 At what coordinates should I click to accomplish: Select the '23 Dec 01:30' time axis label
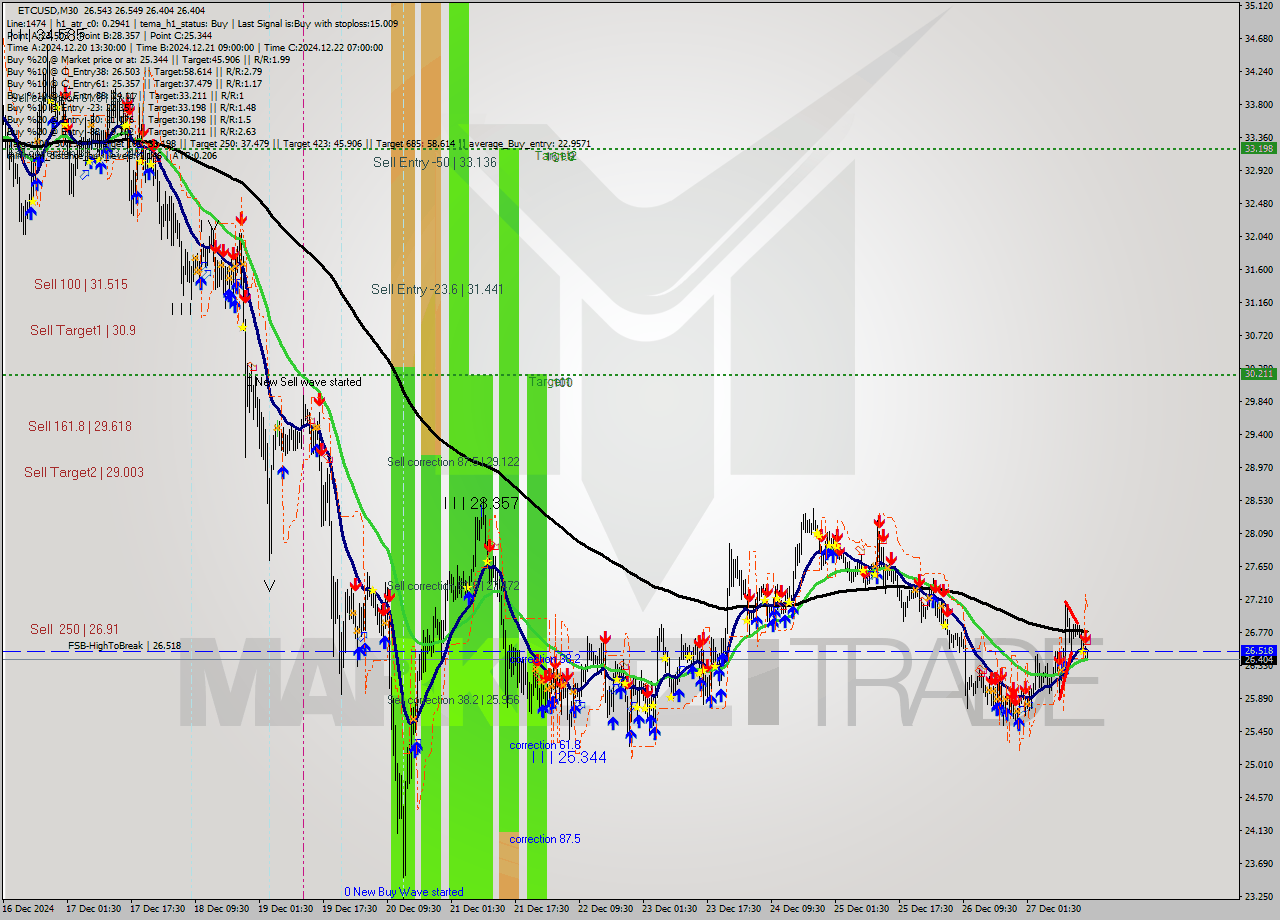(x=669, y=909)
